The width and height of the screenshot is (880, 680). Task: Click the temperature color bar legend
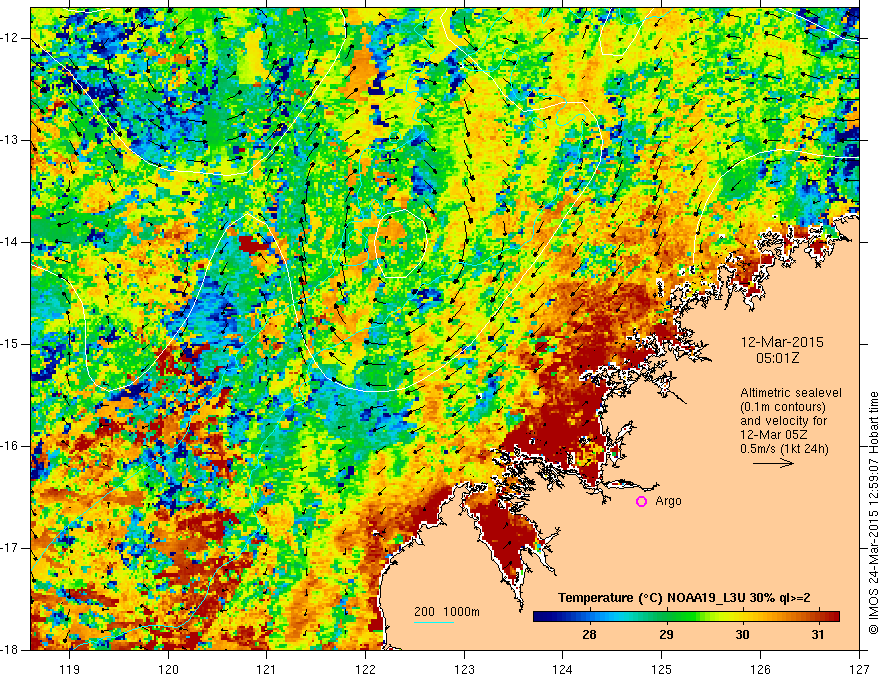(x=686, y=616)
